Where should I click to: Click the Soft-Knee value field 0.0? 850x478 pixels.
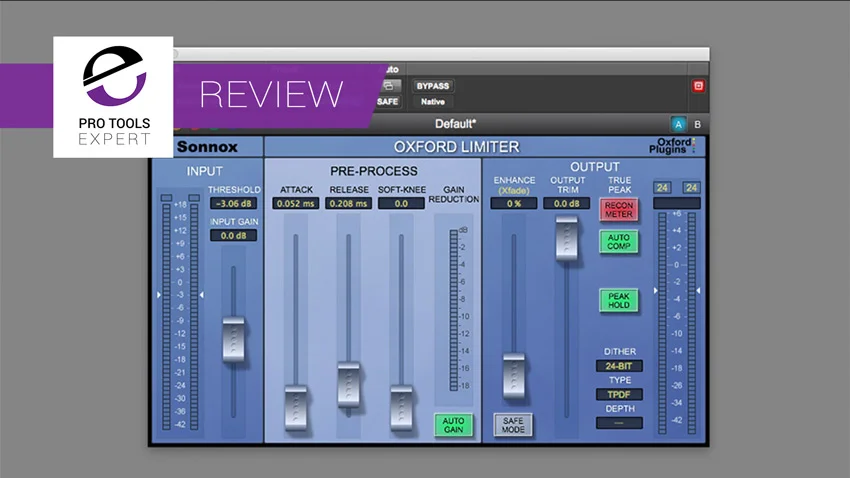[x=401, y=204]
